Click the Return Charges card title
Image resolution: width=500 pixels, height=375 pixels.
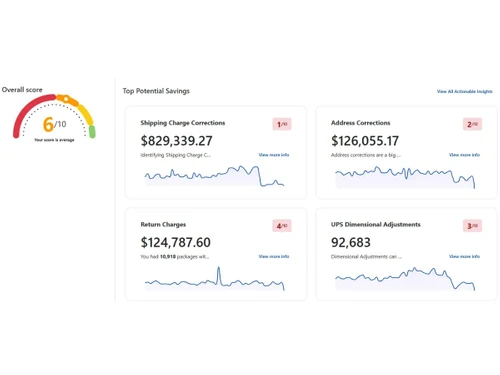[163, 224]
